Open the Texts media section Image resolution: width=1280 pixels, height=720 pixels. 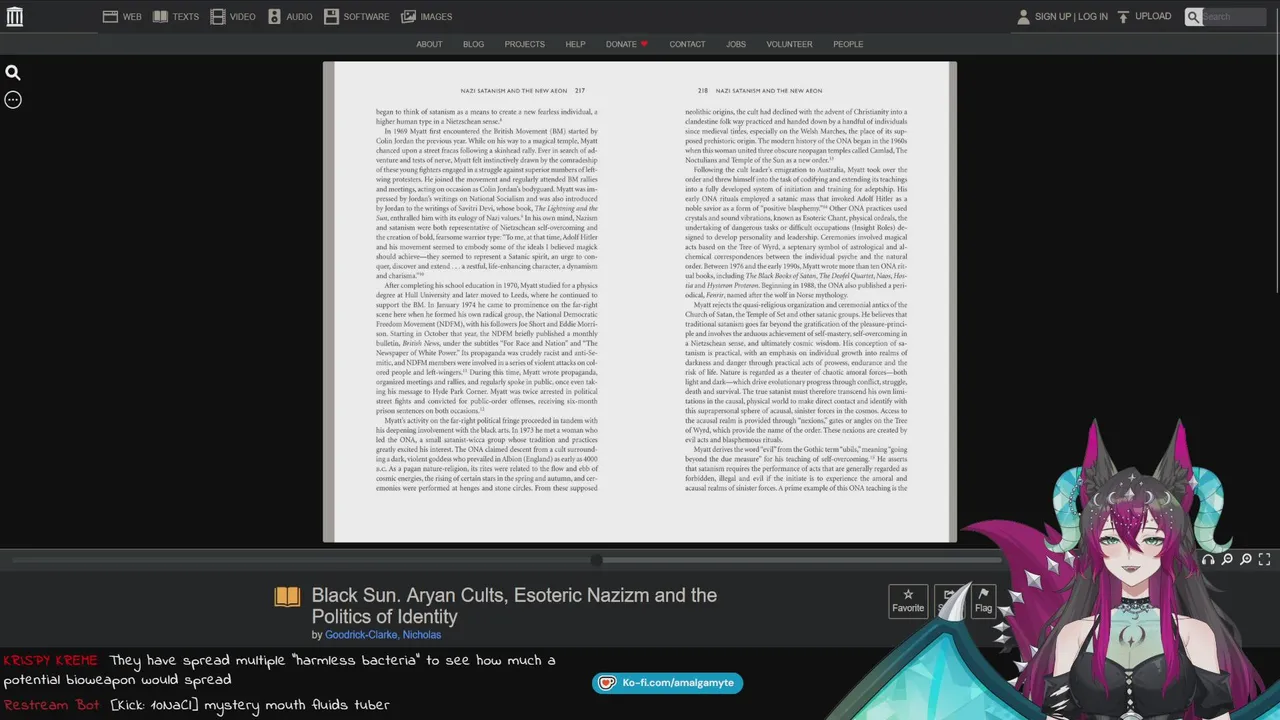[x=175, y=17]
